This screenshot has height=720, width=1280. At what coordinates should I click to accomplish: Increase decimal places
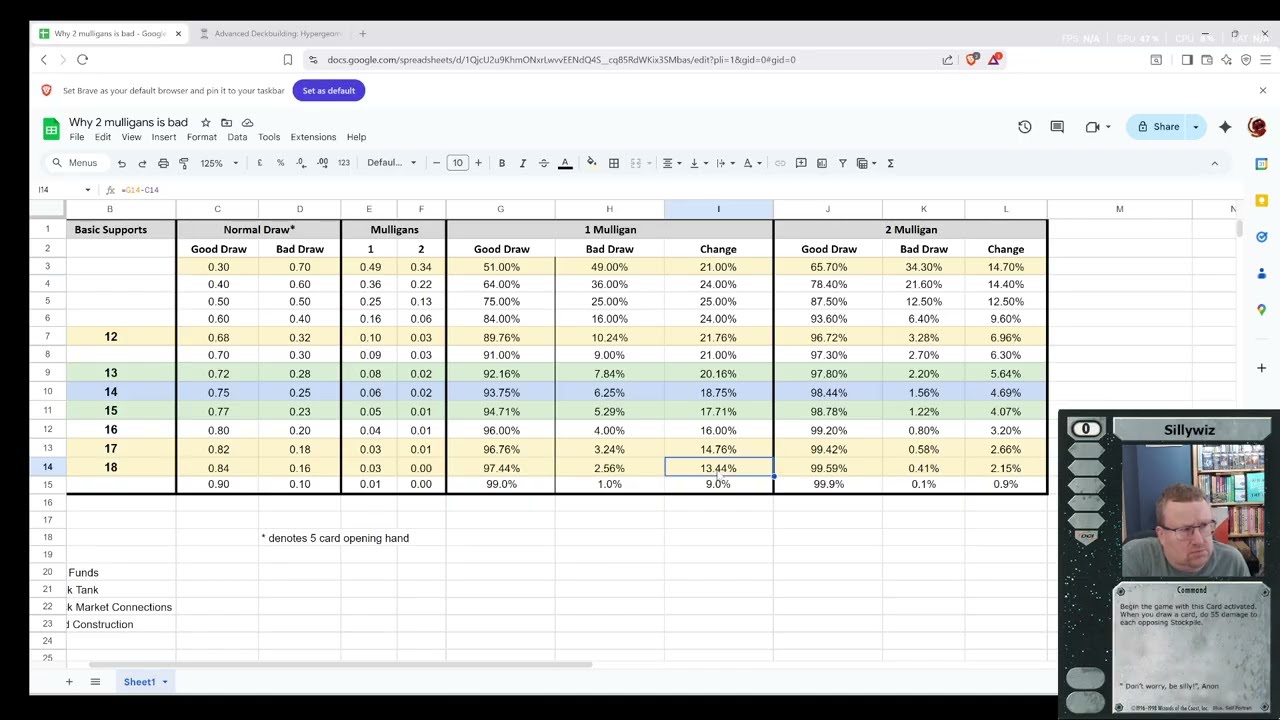tap(322, 163)
